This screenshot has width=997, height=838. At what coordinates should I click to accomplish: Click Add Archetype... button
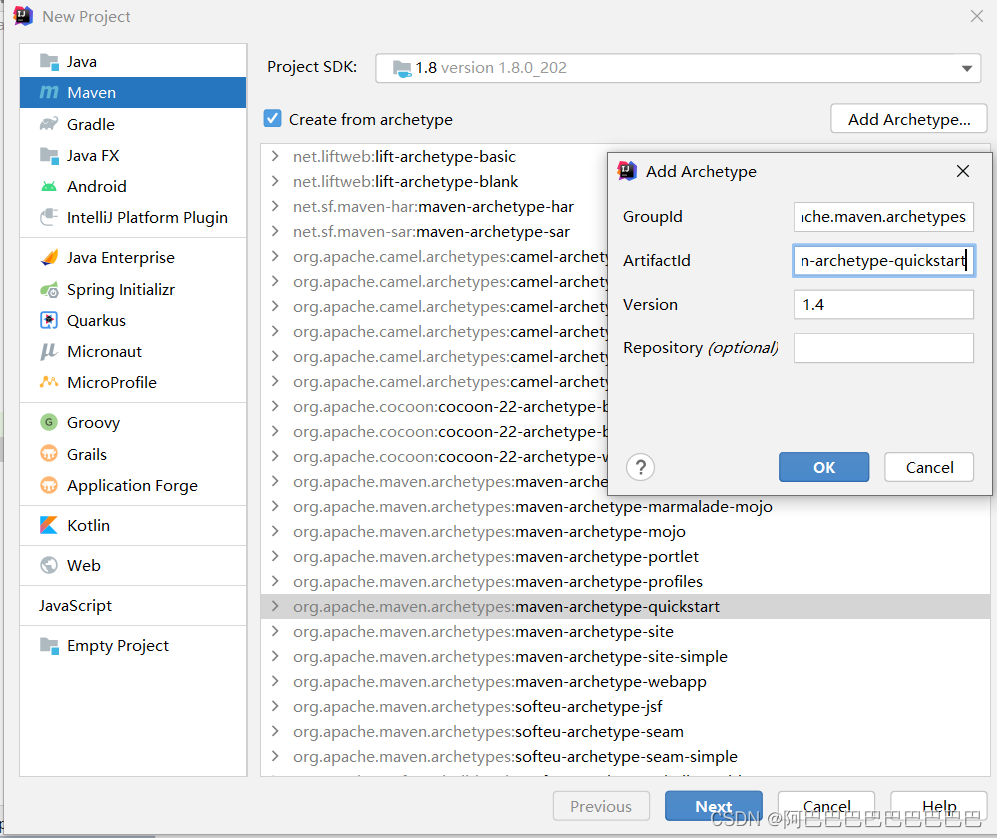(909, 119)
